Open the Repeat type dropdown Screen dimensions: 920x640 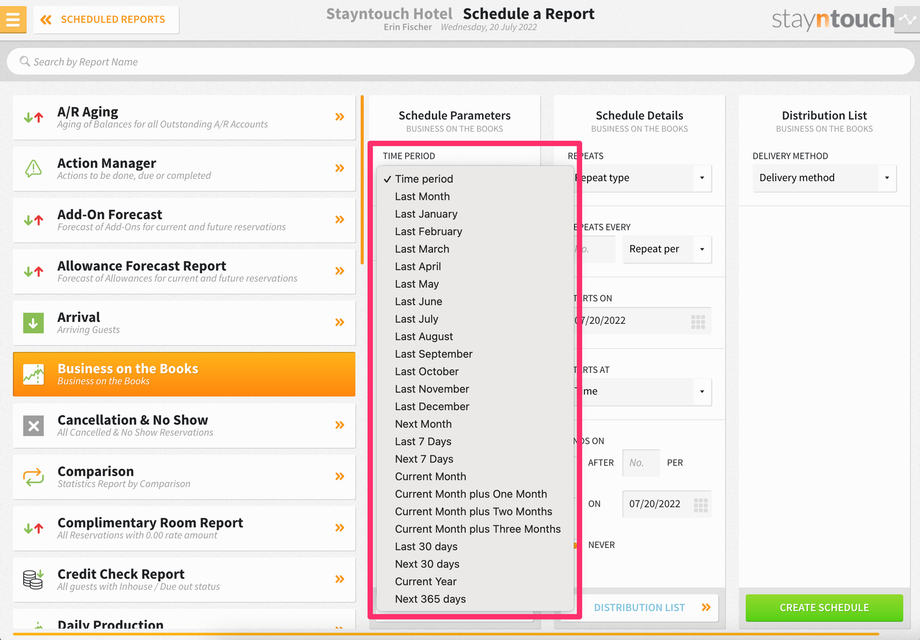[642, 178]
